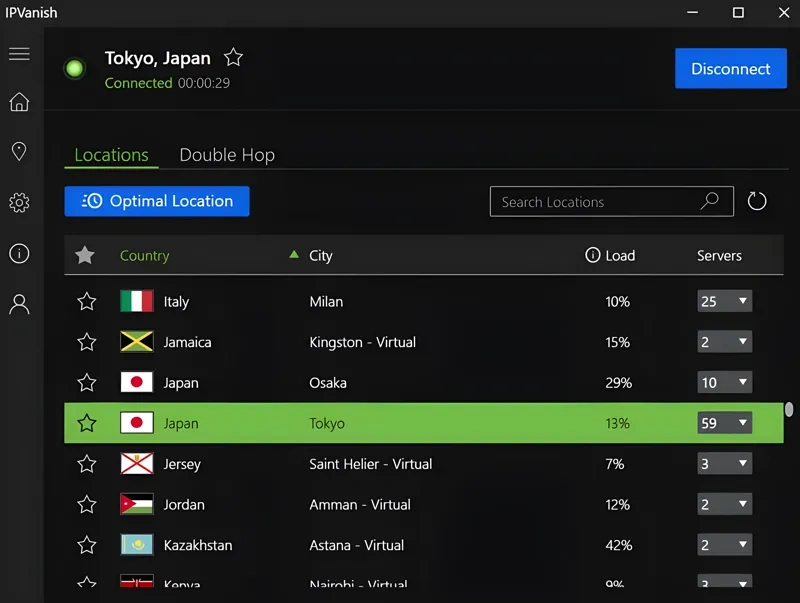The image size is (800, 603).
Task: Click the Load info icon
Action: [x=592, y=255]
